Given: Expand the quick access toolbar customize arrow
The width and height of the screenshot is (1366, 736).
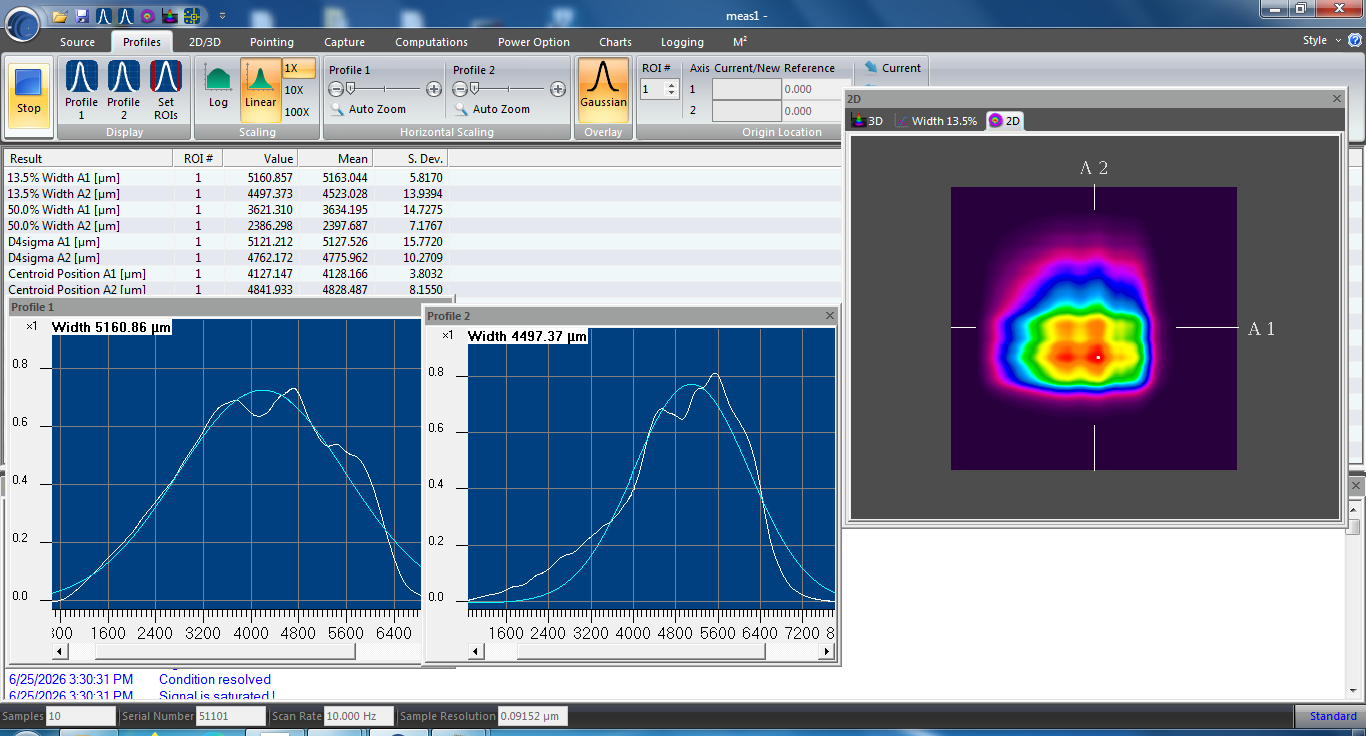Looking at the screenshot, I should 221,16.
